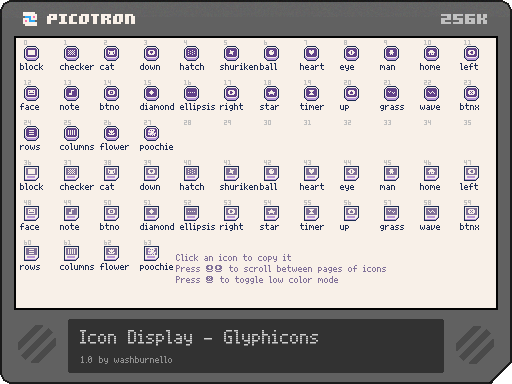Copy the document-style face icon numbered 48
Screen dimensions: 512x384
(31, 213)
